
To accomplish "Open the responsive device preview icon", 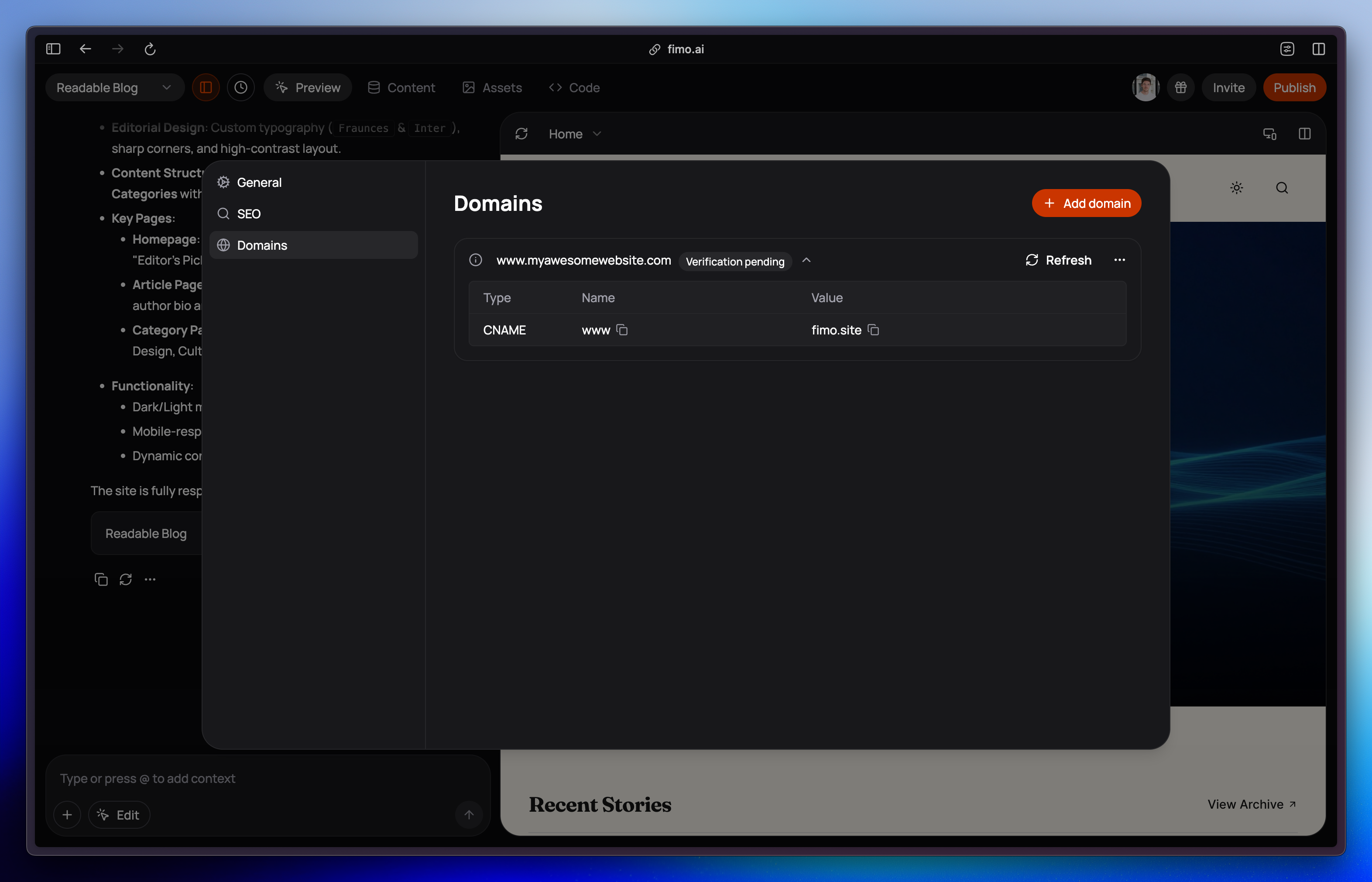I will pos(1270,134).
